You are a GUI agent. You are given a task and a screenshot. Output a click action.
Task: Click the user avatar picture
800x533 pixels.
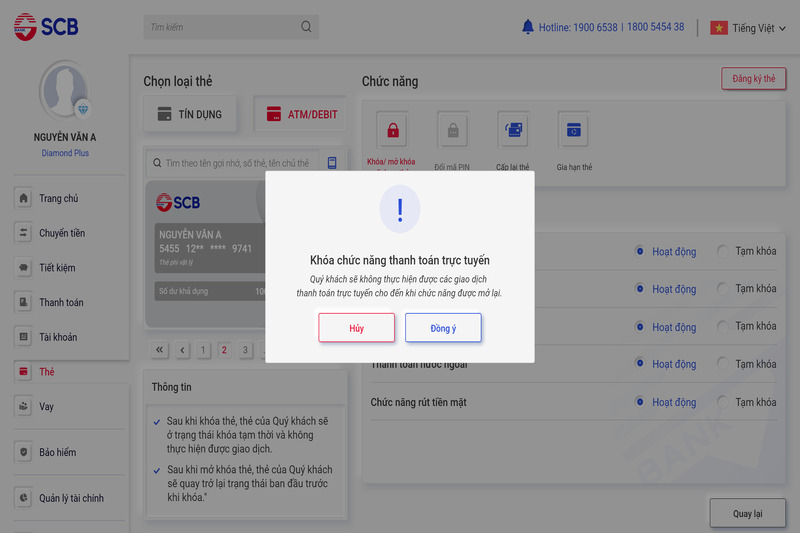pos(64,90)
